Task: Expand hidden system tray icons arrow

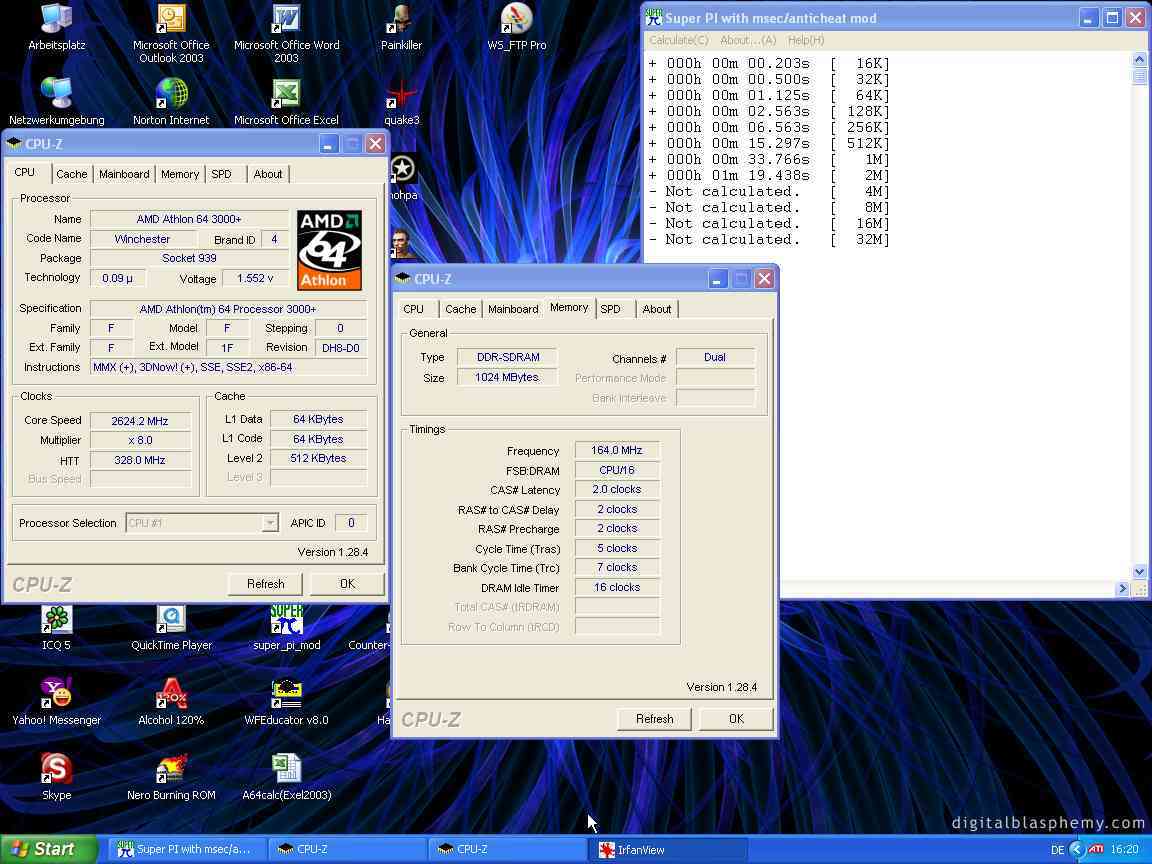Action: tap(1077, 849)
